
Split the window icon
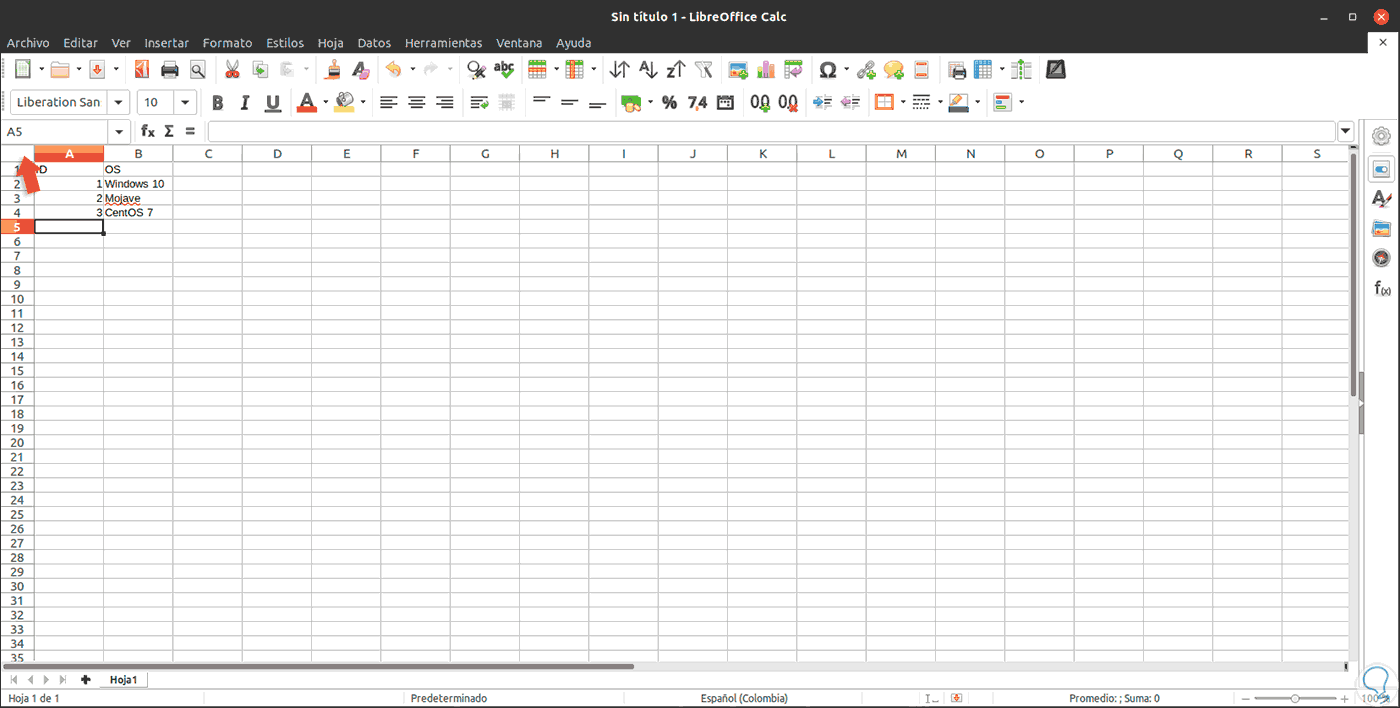click(x=1021, y=69)
